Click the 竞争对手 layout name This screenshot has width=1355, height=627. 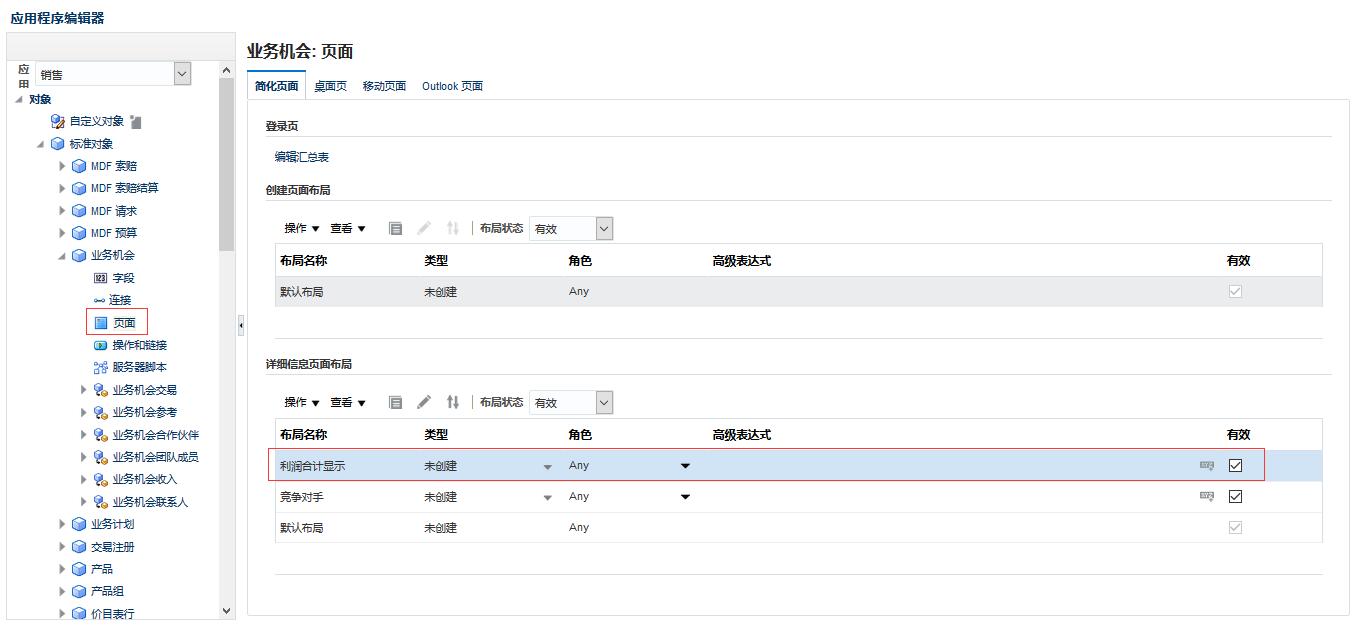302,497
